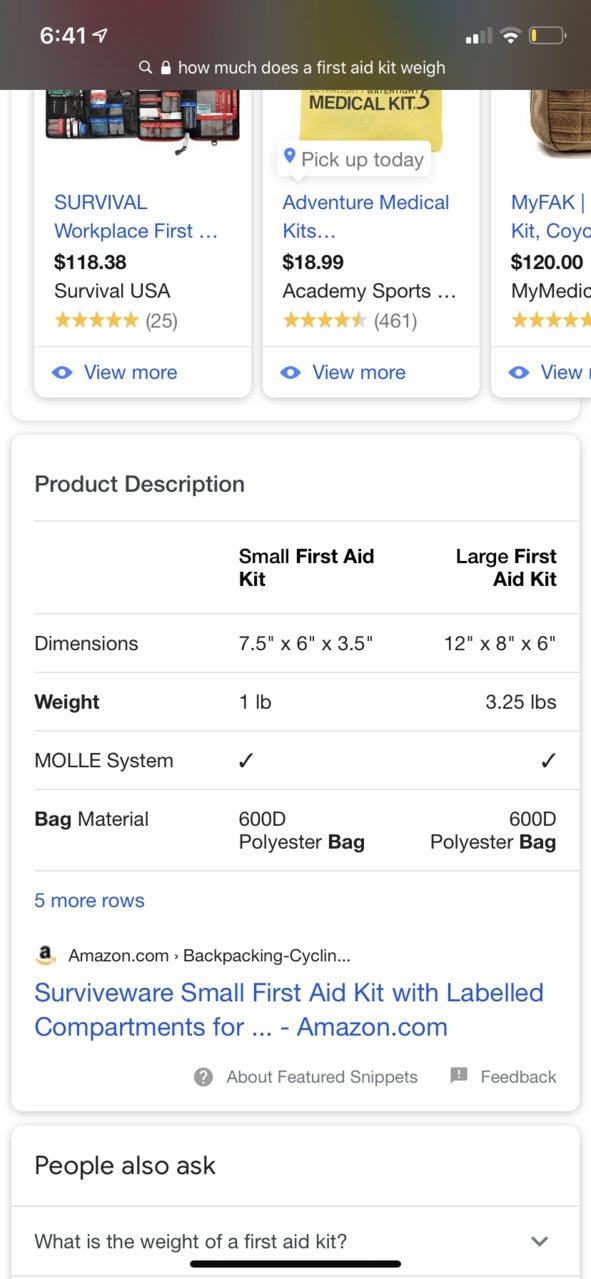Screen dimensions: 591x1279
Task: Tap the eye icon on SURVIVAL card
Action: pos(62,372)
